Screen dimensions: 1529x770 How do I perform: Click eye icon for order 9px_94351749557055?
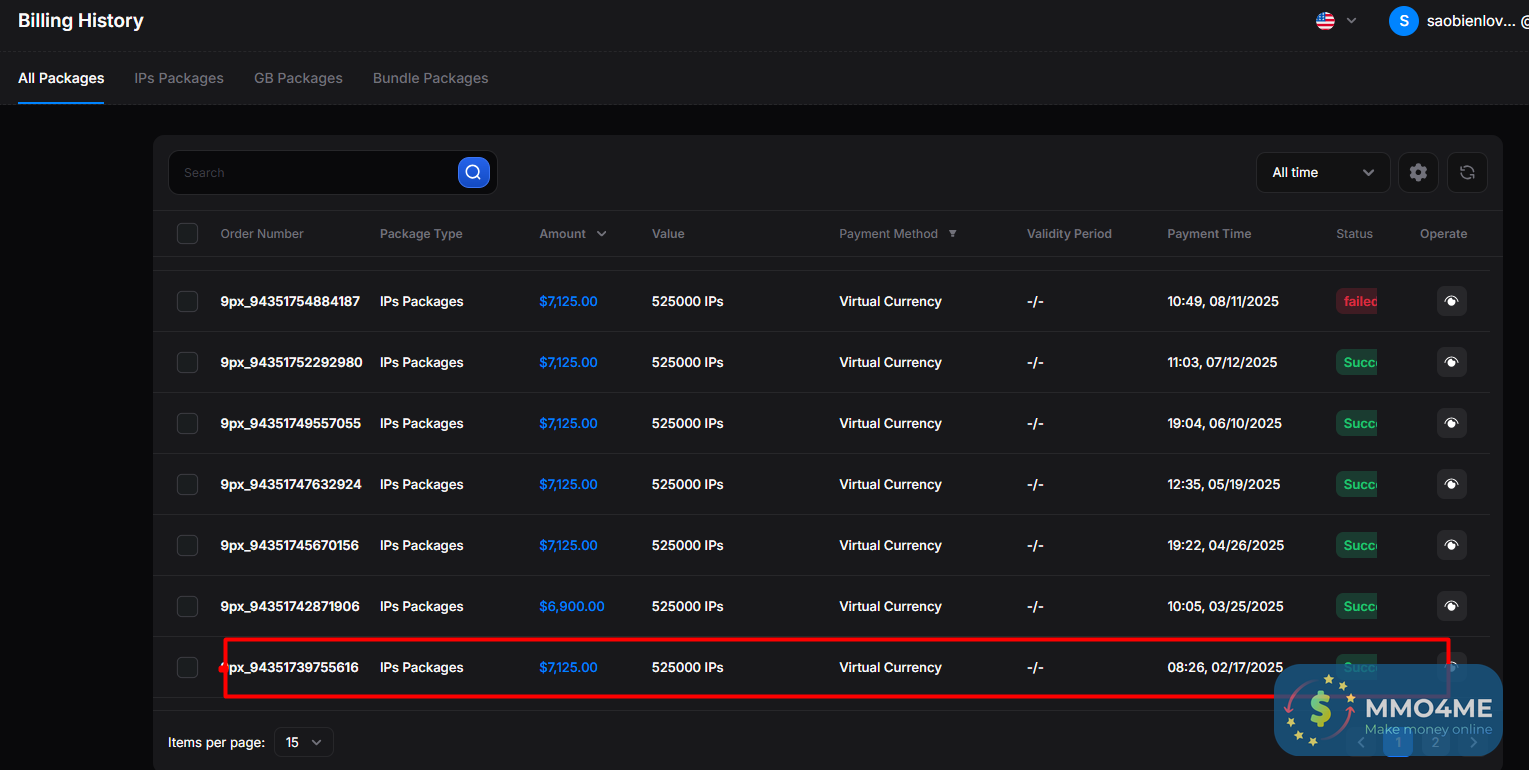coord(1451,423)
